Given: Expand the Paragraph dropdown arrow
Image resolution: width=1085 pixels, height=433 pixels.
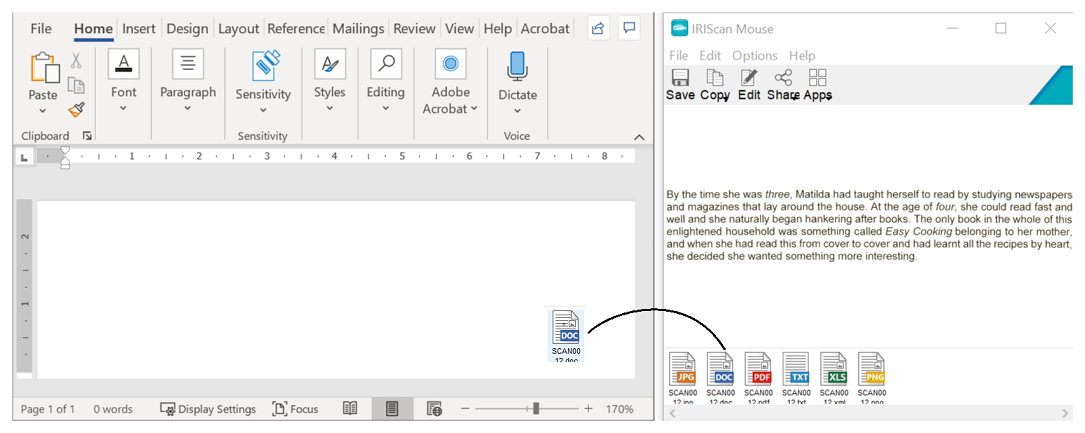Looking at the screenshot, I should point(188,107).
